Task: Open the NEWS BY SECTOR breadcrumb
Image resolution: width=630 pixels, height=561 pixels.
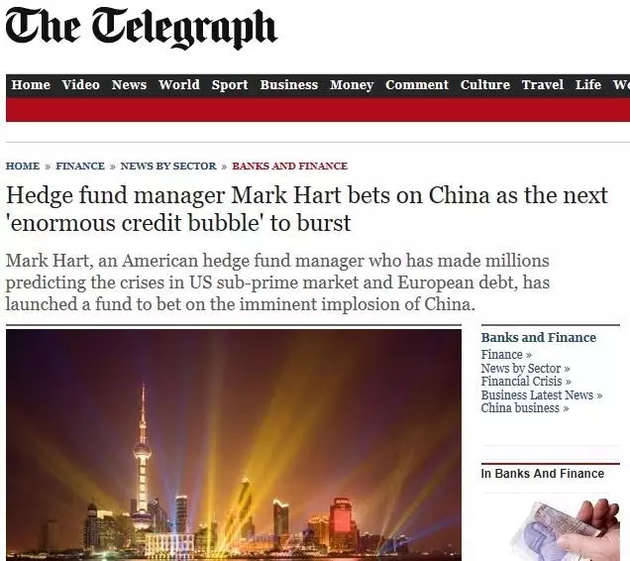Action: pos(168,166)
